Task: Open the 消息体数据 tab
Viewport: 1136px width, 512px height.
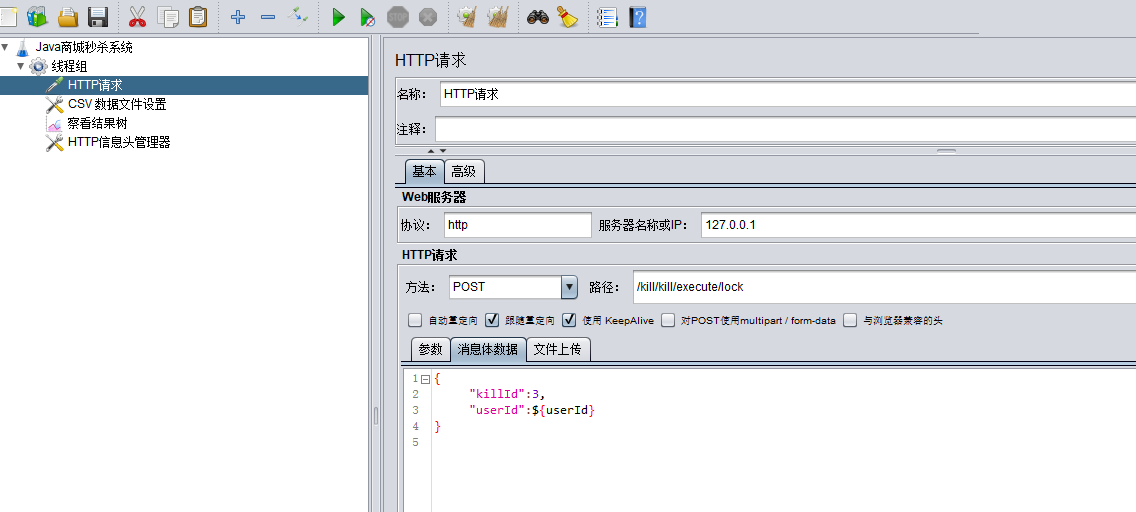Action: pos(488,349)
